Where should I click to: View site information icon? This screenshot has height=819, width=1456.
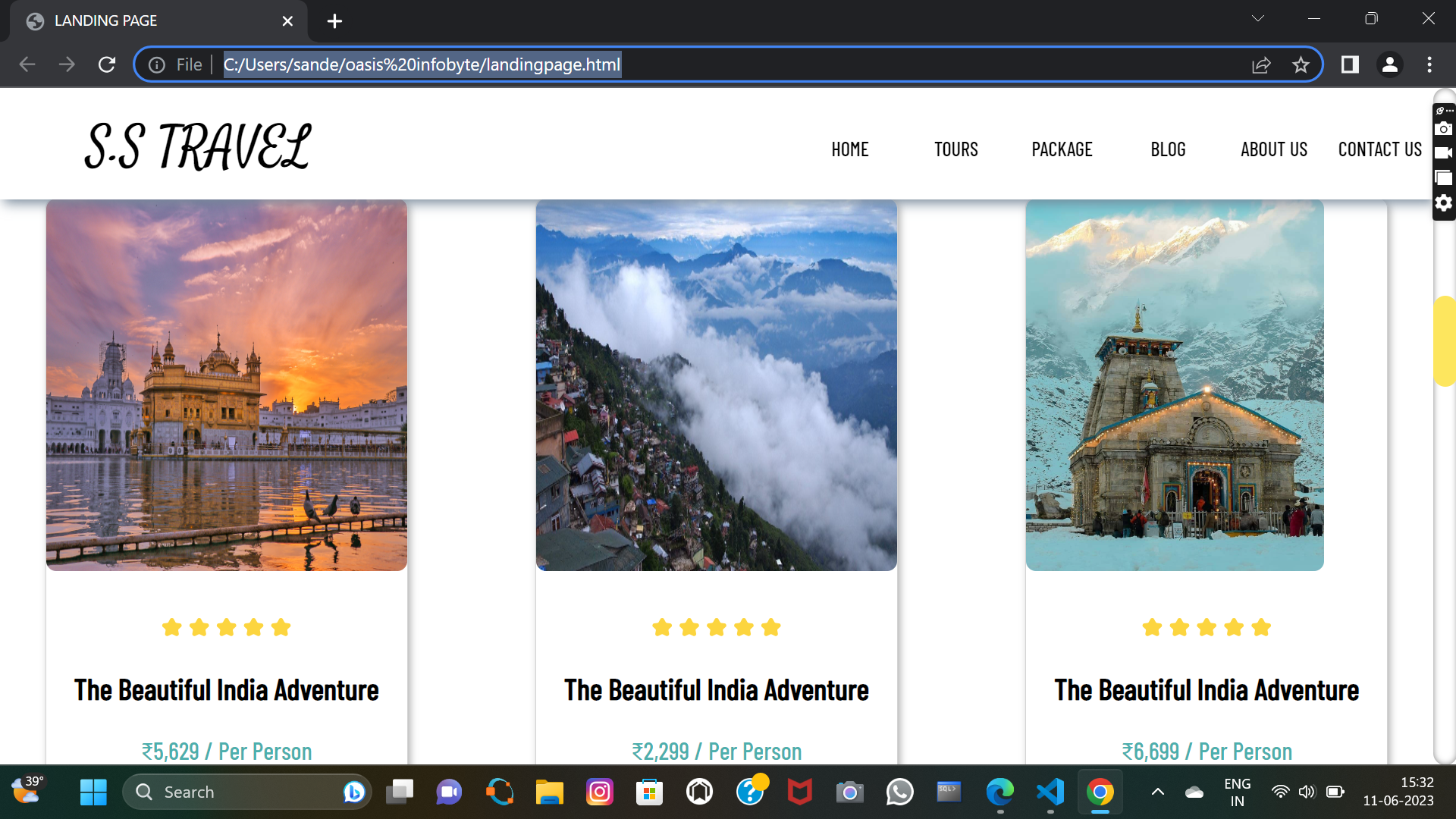(x=157, y=65)
